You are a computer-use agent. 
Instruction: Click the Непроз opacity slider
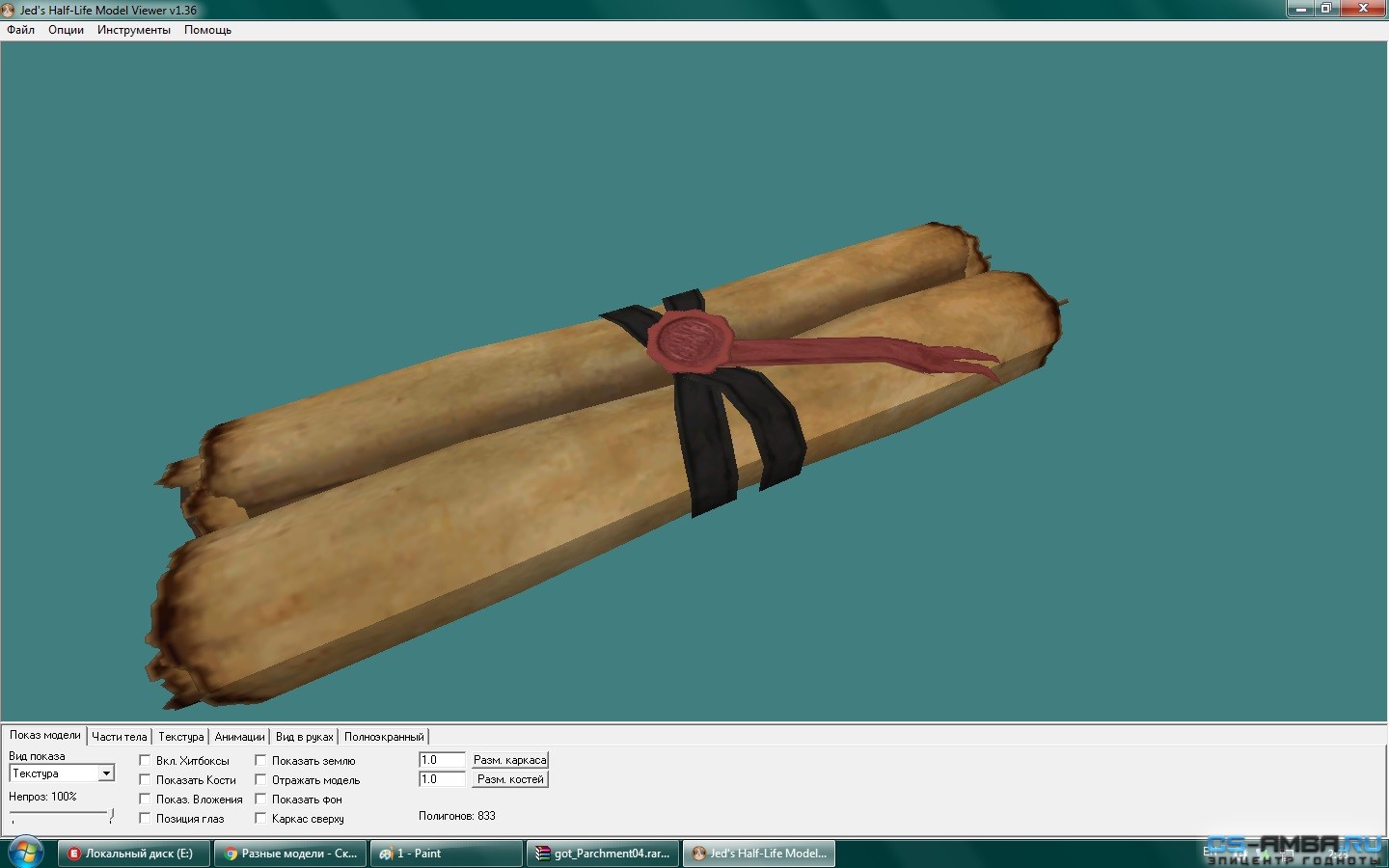(62, 815)
